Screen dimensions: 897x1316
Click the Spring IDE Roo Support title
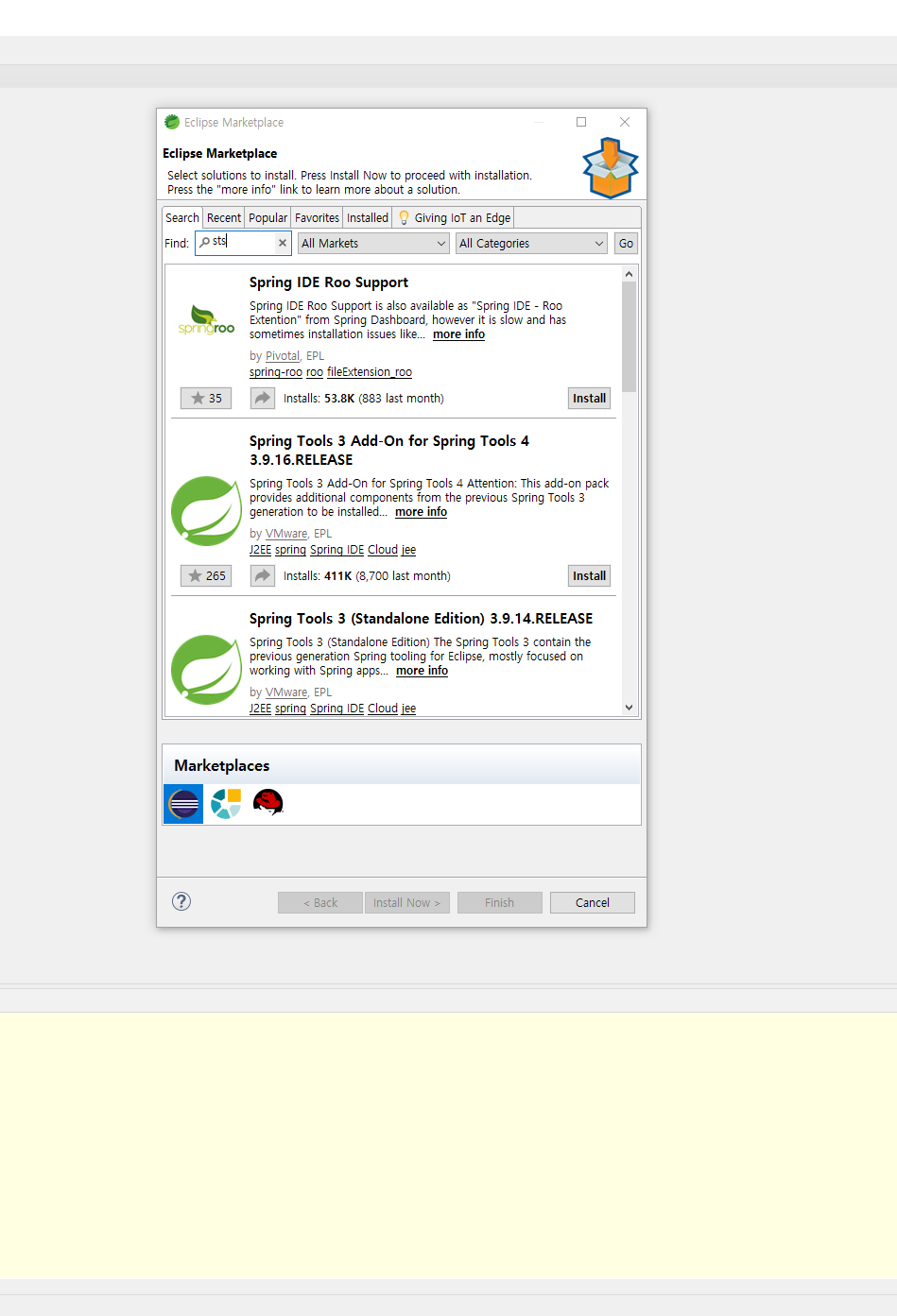[329, 282]
